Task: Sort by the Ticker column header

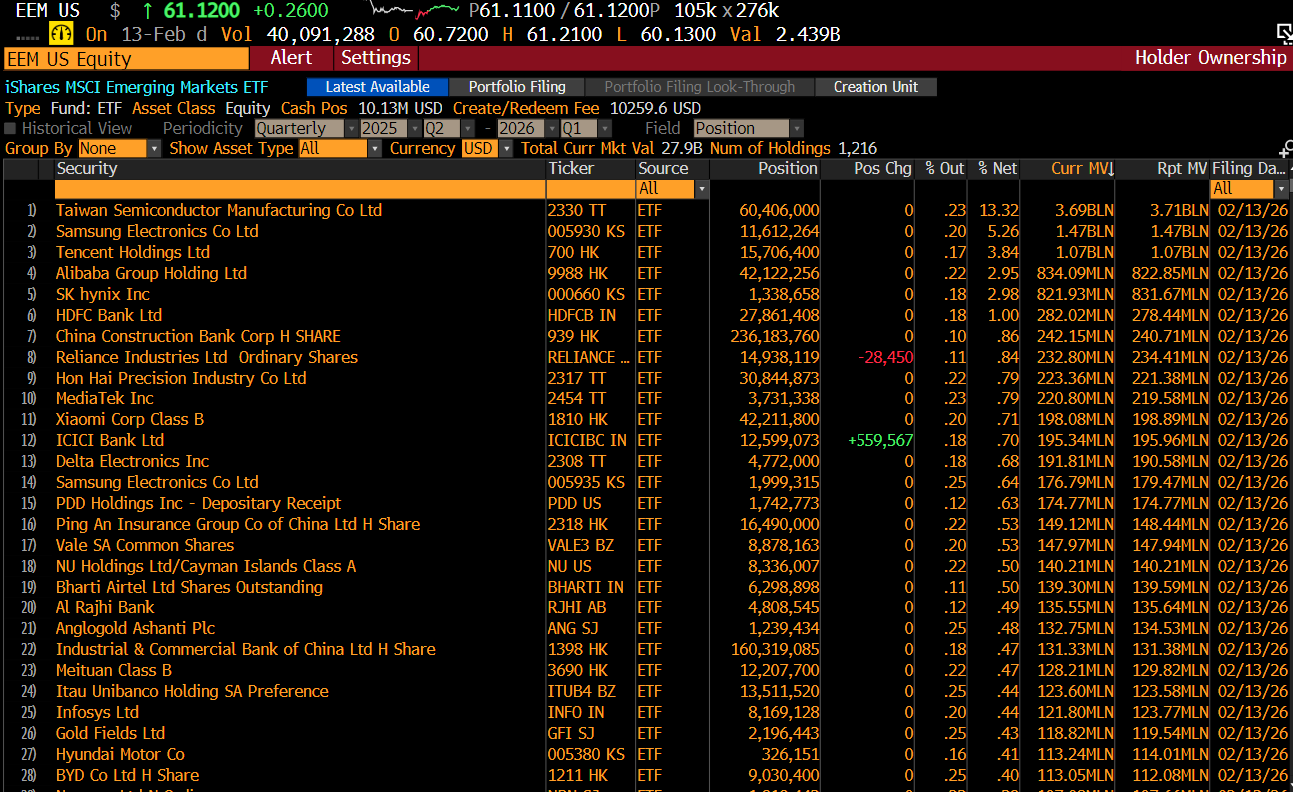Action: coord(590,169)
